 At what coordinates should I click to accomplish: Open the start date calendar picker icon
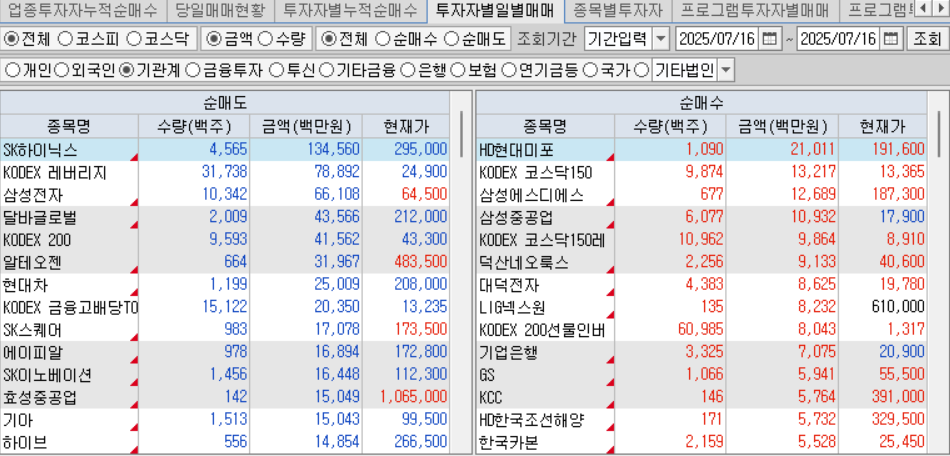[769, 39]
